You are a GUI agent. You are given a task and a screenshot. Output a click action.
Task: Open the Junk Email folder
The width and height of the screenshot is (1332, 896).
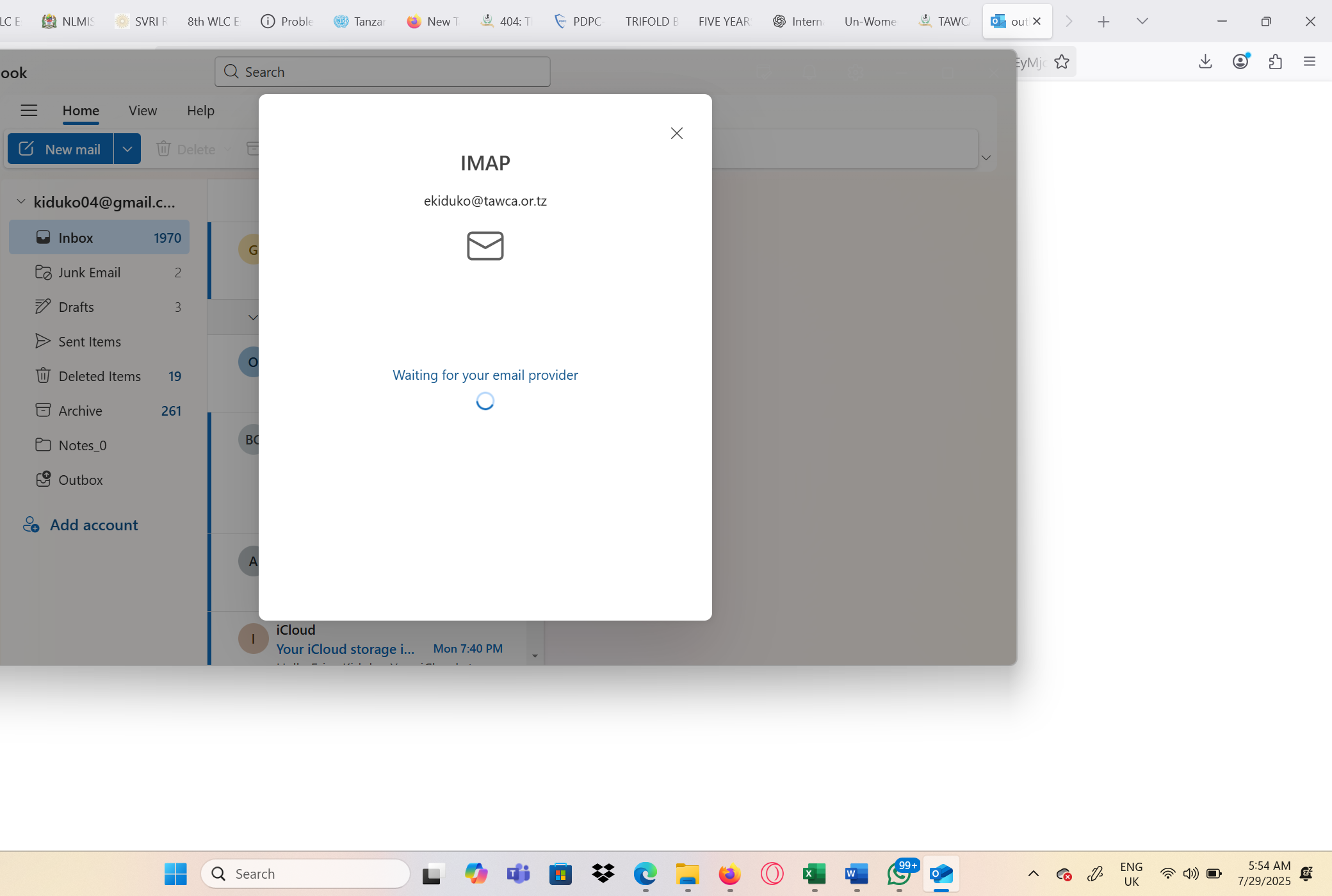pos(90,272)
